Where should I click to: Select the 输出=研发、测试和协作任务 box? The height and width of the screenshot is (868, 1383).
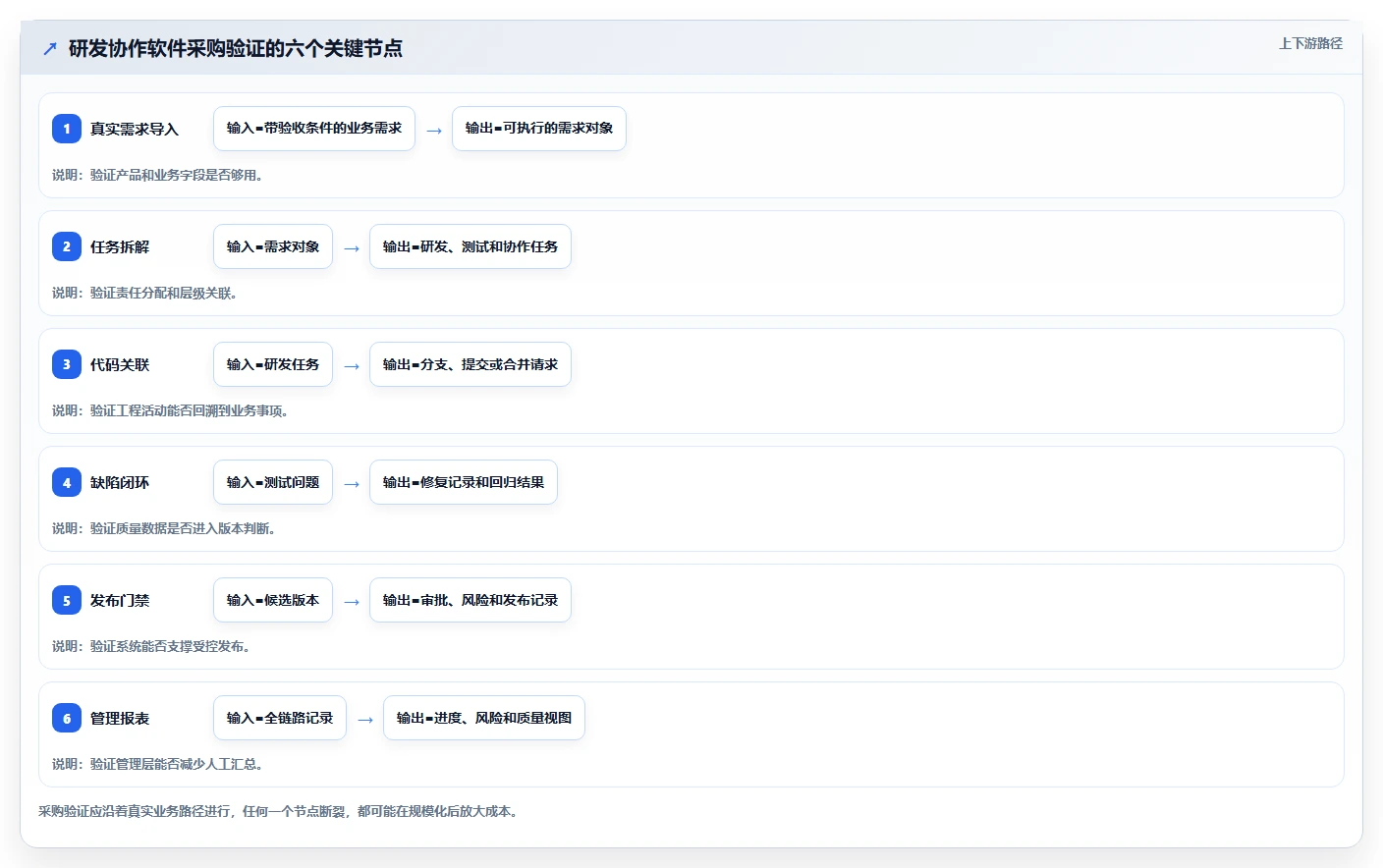pos(470,246)
